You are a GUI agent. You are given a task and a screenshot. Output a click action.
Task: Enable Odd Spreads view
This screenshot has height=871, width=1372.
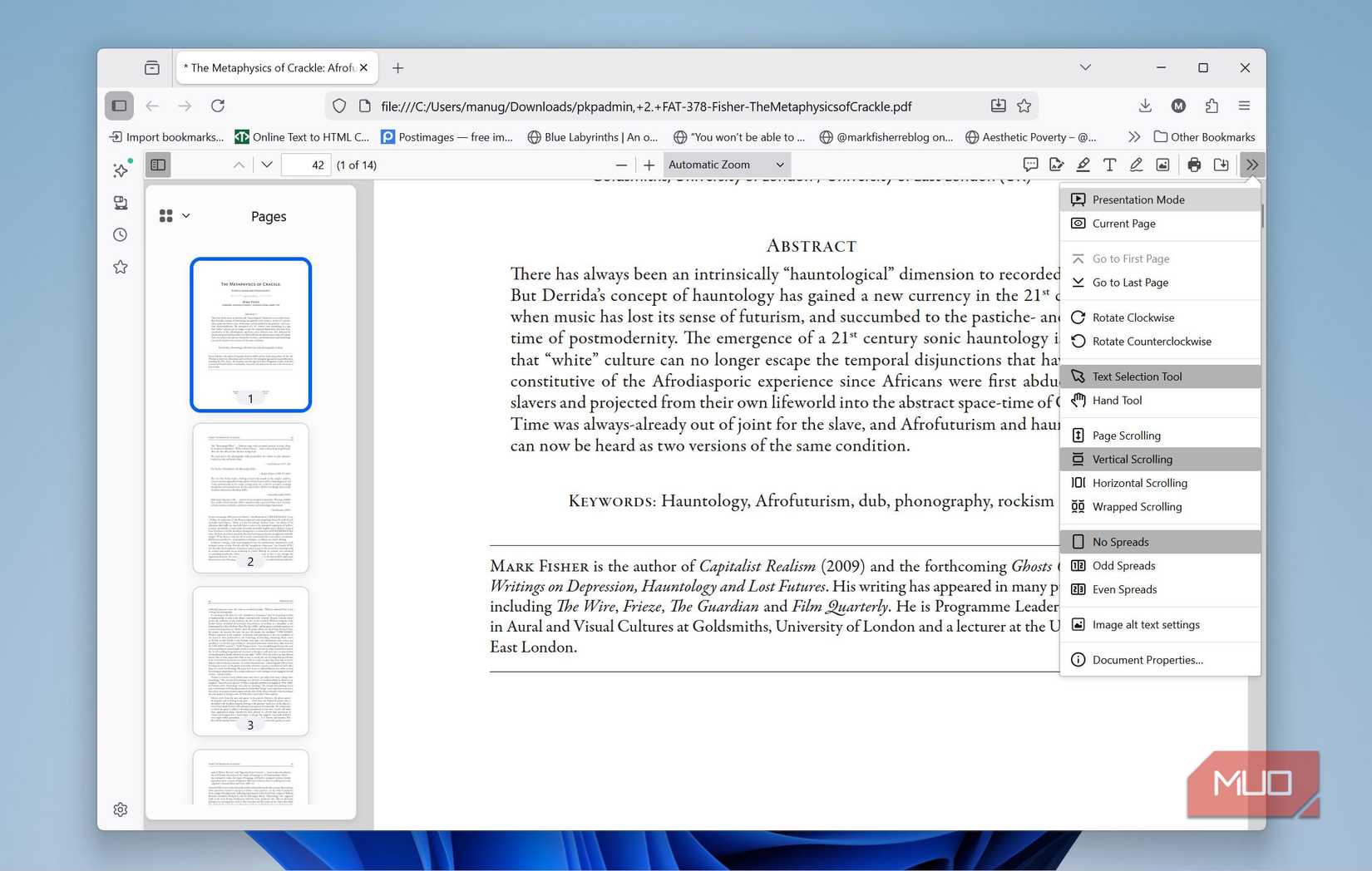[1123, 565]
